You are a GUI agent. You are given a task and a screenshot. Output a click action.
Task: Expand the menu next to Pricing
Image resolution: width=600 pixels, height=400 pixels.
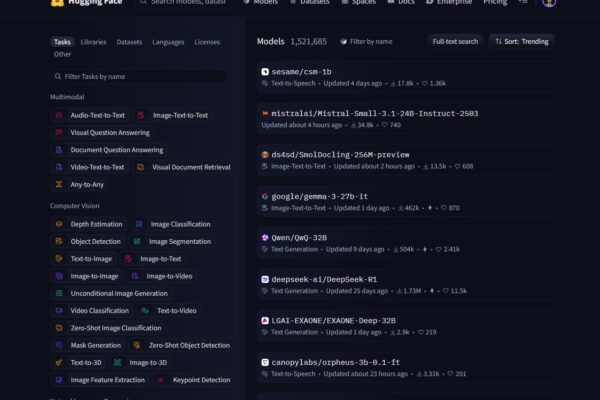coord(523,3)
